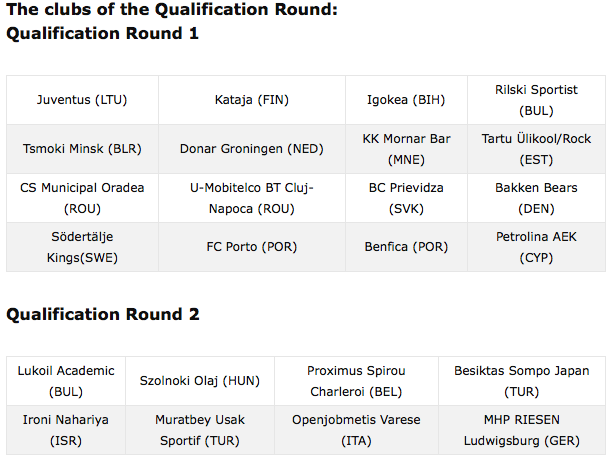Select the MHP RIESEN Ludwigsburg (GER) cell

(522, 430)
